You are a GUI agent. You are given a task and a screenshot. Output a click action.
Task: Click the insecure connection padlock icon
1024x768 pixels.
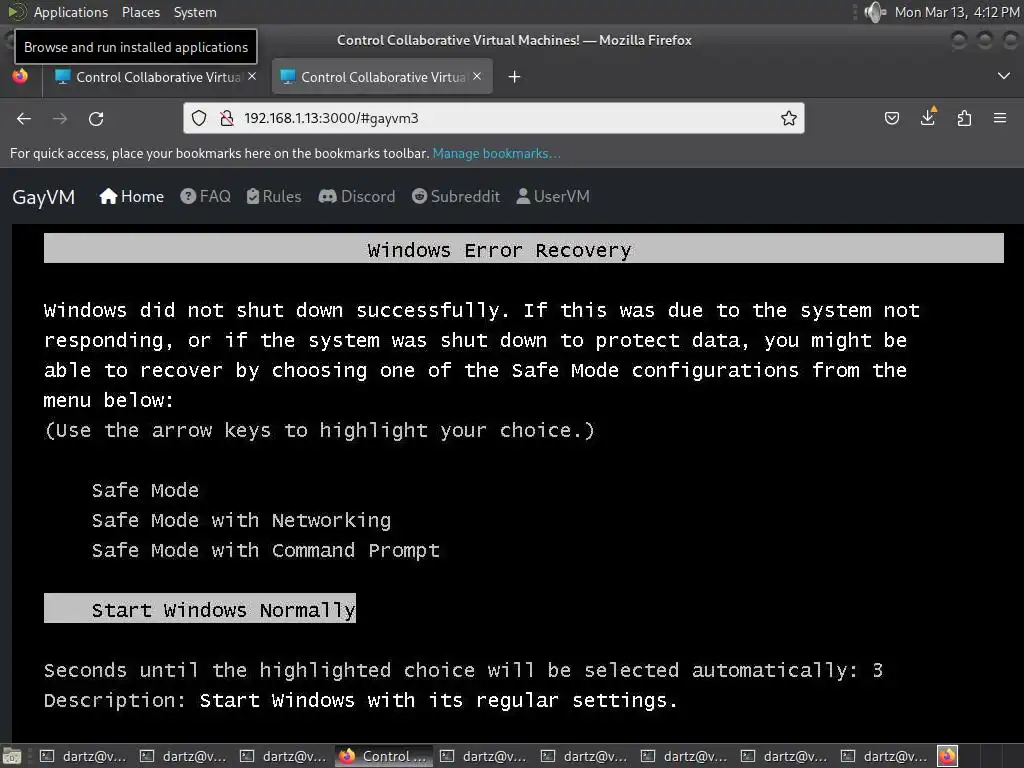pyautogui.click(x=227, y=118)
